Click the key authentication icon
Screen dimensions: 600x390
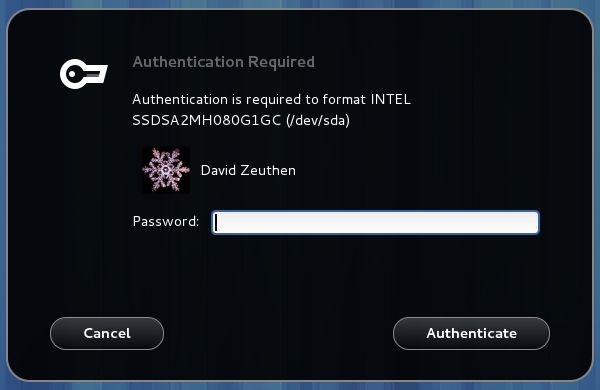84,74
